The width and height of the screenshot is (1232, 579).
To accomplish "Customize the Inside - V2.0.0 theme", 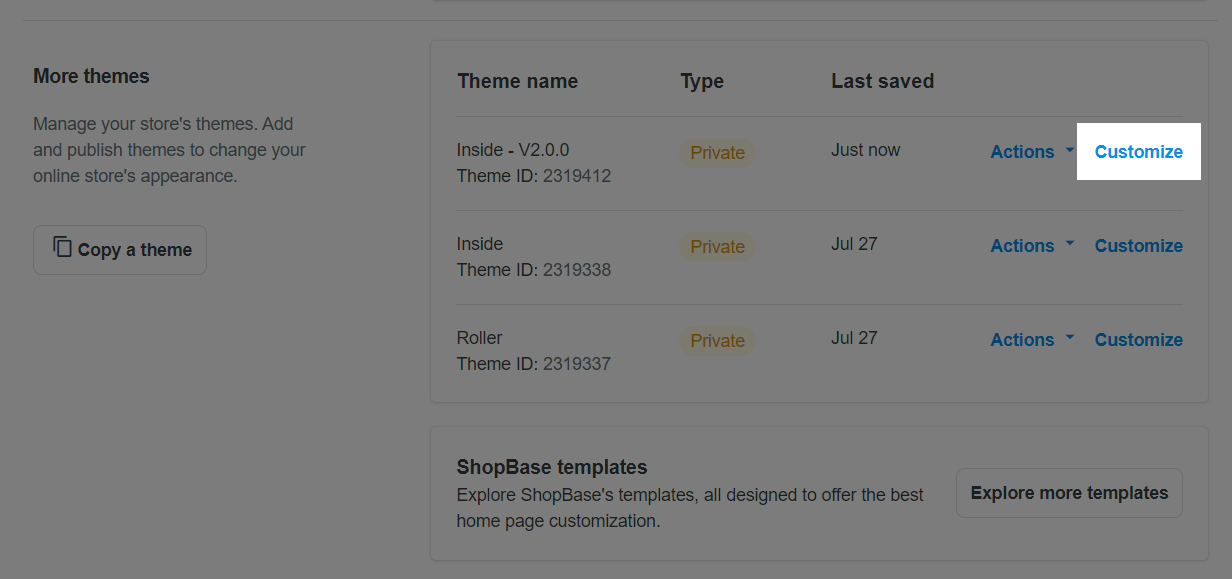I will point(1138,152).
